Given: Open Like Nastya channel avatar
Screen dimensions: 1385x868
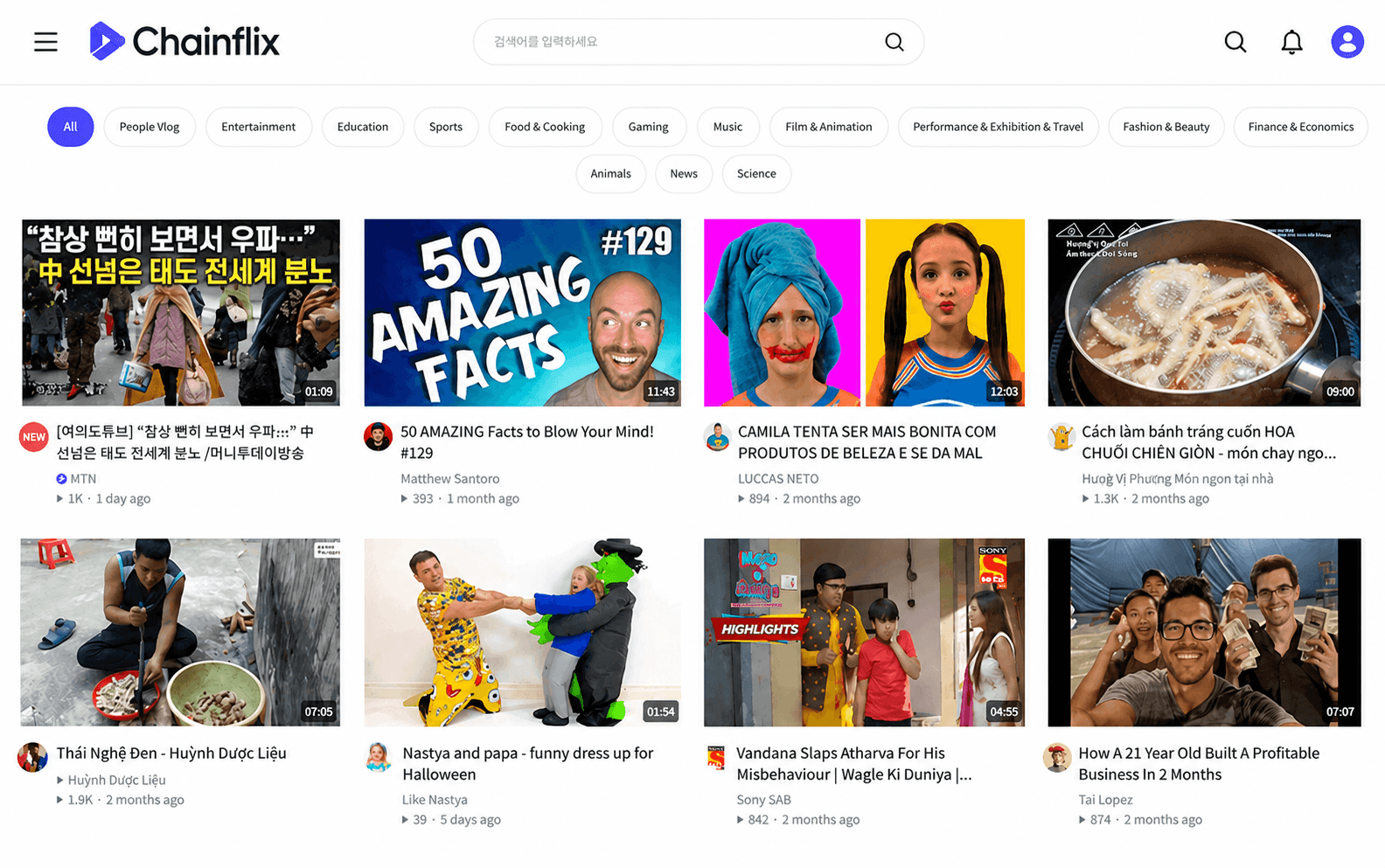Looking at the screenshot, I should pyautogui.click(x=379, y=757).
